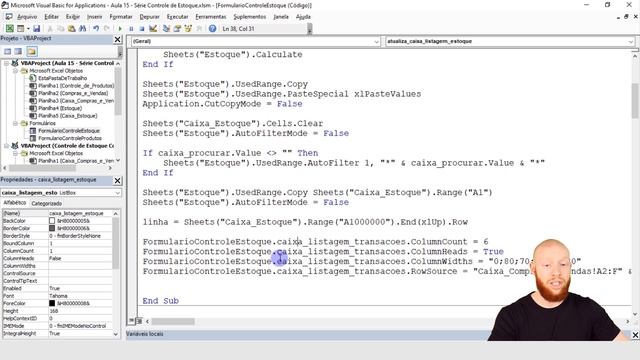Open the Janela menu
The height and width of the screenshot is (360, 640).
point(281,17)
